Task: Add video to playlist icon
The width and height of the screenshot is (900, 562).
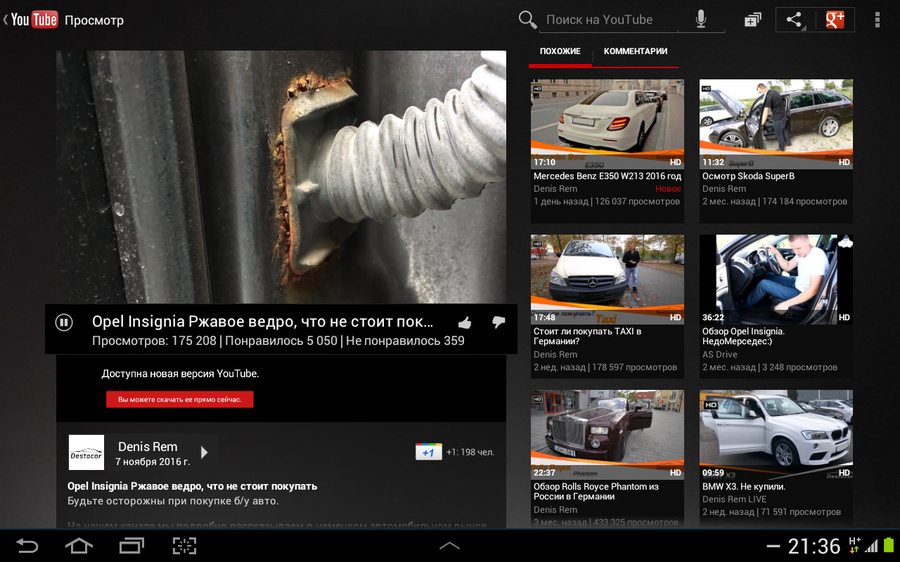Action: [x=752, y=20]
